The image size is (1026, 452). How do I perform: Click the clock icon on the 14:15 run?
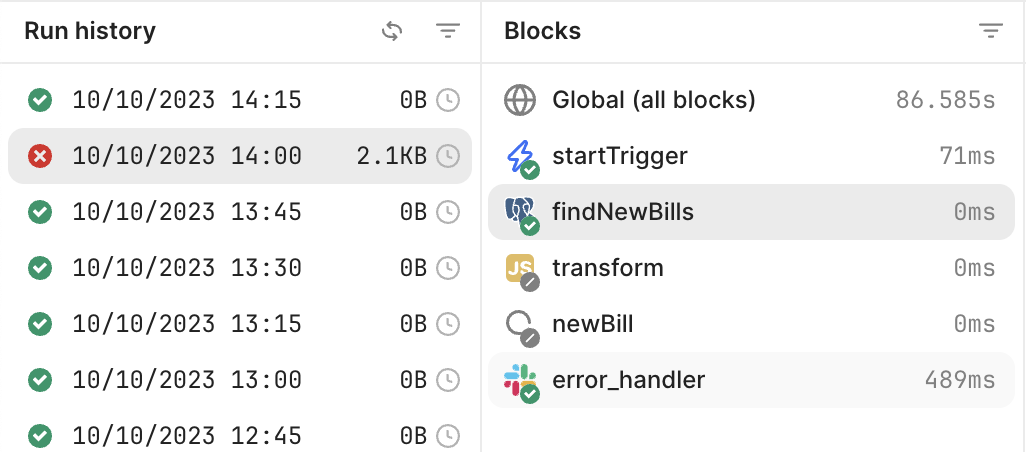pos(448,100)
